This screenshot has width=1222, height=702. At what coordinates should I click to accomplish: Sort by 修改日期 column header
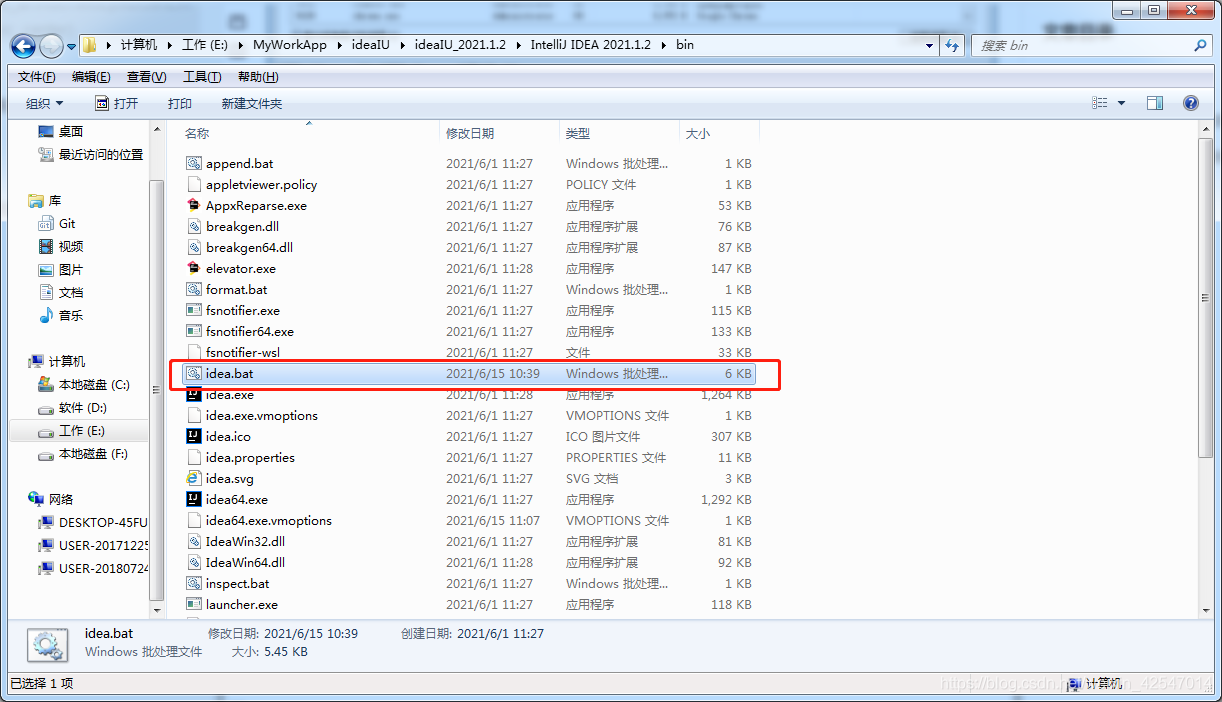[x=500, y=133]
